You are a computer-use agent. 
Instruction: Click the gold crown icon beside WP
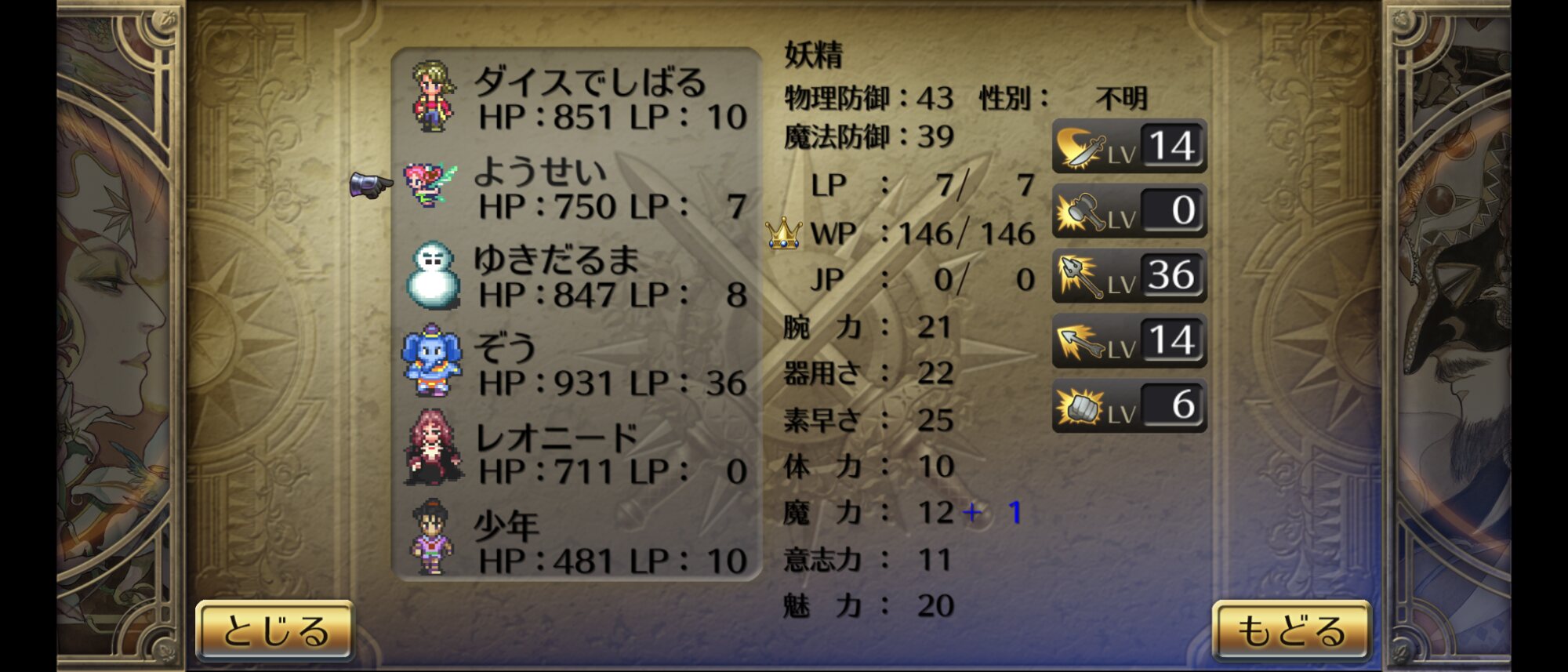[783, 233]
